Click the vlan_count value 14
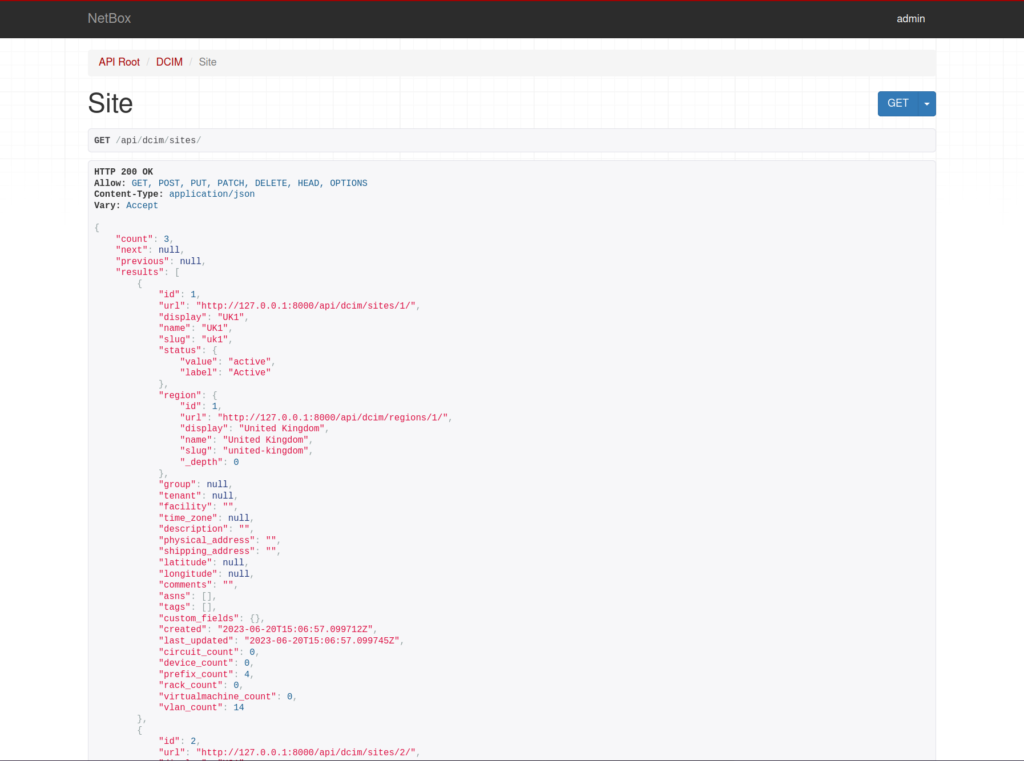 (x=238, y=707)
